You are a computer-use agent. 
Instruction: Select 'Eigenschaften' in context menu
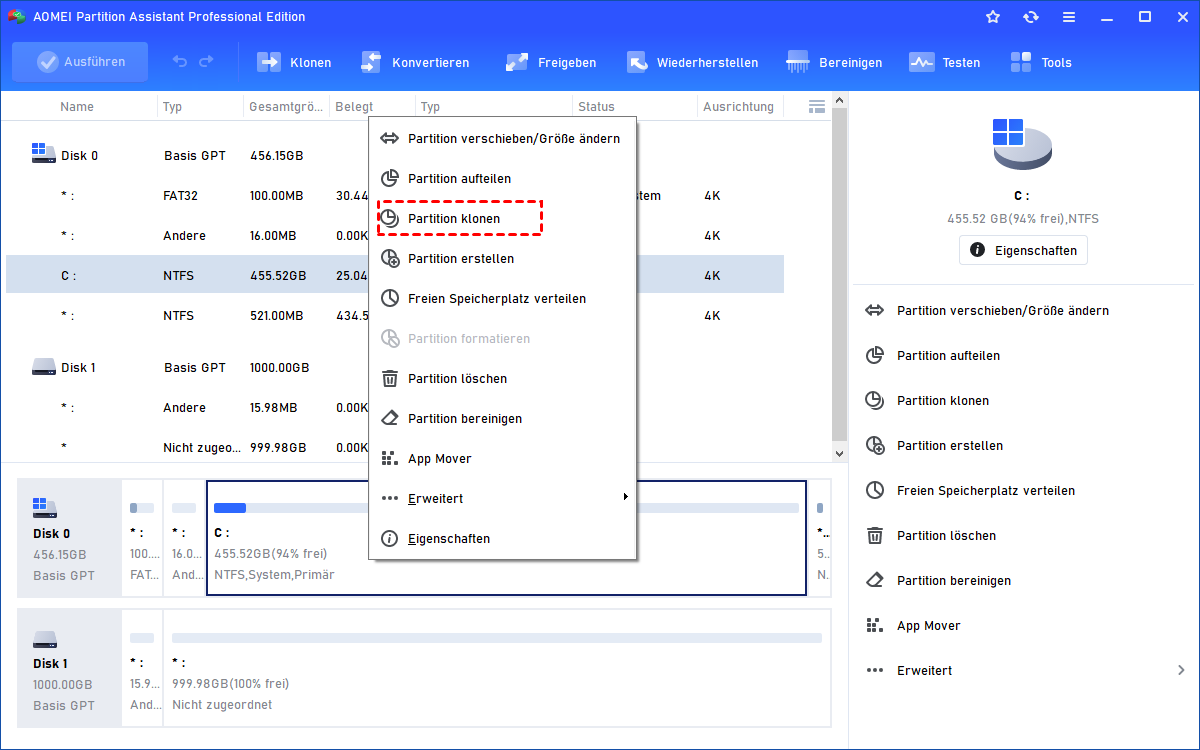coord(503,539)
